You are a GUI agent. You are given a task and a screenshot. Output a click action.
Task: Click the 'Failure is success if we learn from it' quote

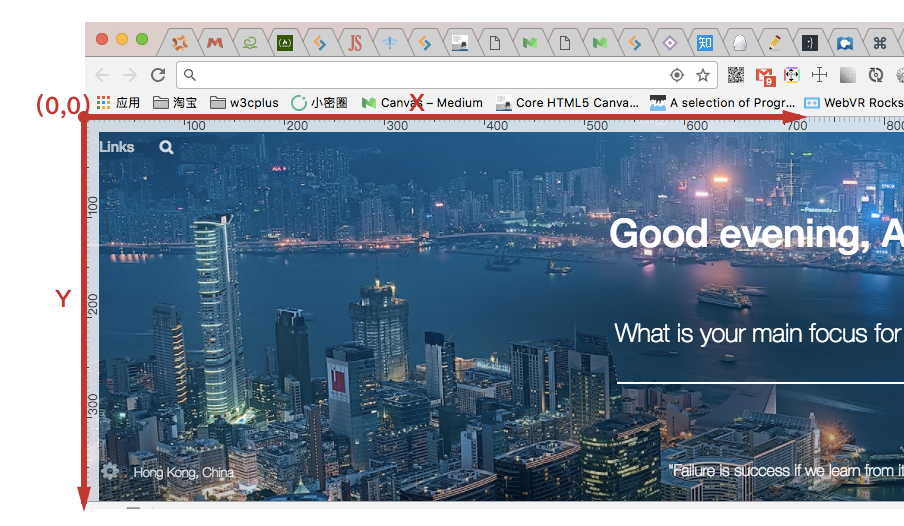(x=786, y=471)
